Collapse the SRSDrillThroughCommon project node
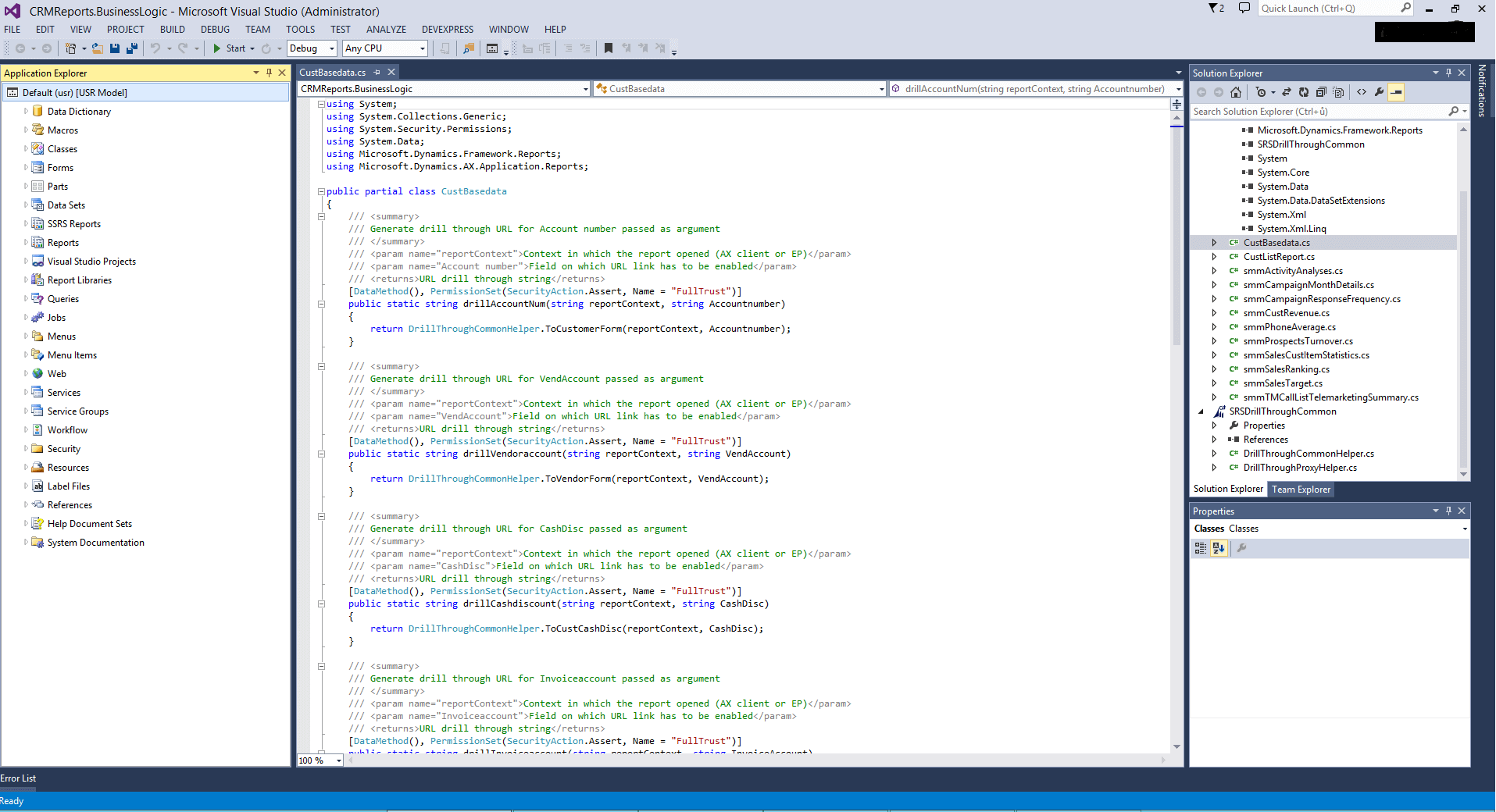Image resolution: width=1496 pixels, height=812 pixels. 1201,411
